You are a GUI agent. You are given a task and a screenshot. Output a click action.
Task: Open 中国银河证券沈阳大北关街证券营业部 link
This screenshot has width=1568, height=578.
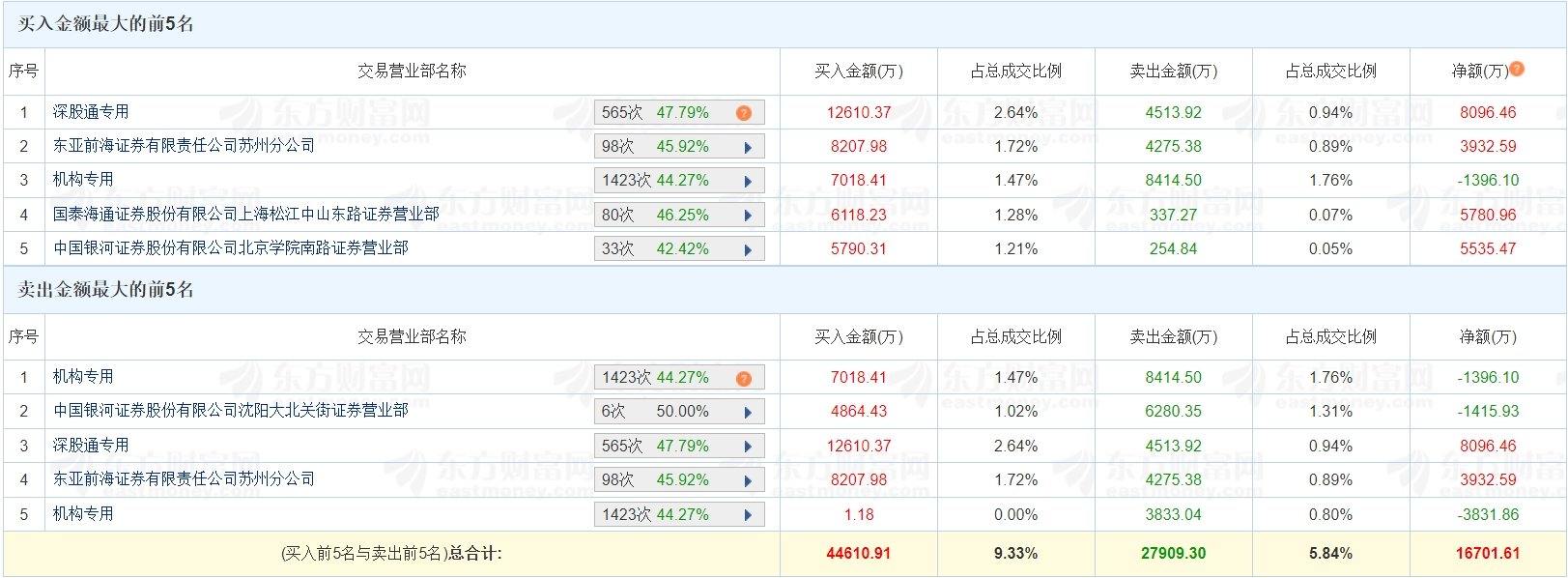coord(231,410)
